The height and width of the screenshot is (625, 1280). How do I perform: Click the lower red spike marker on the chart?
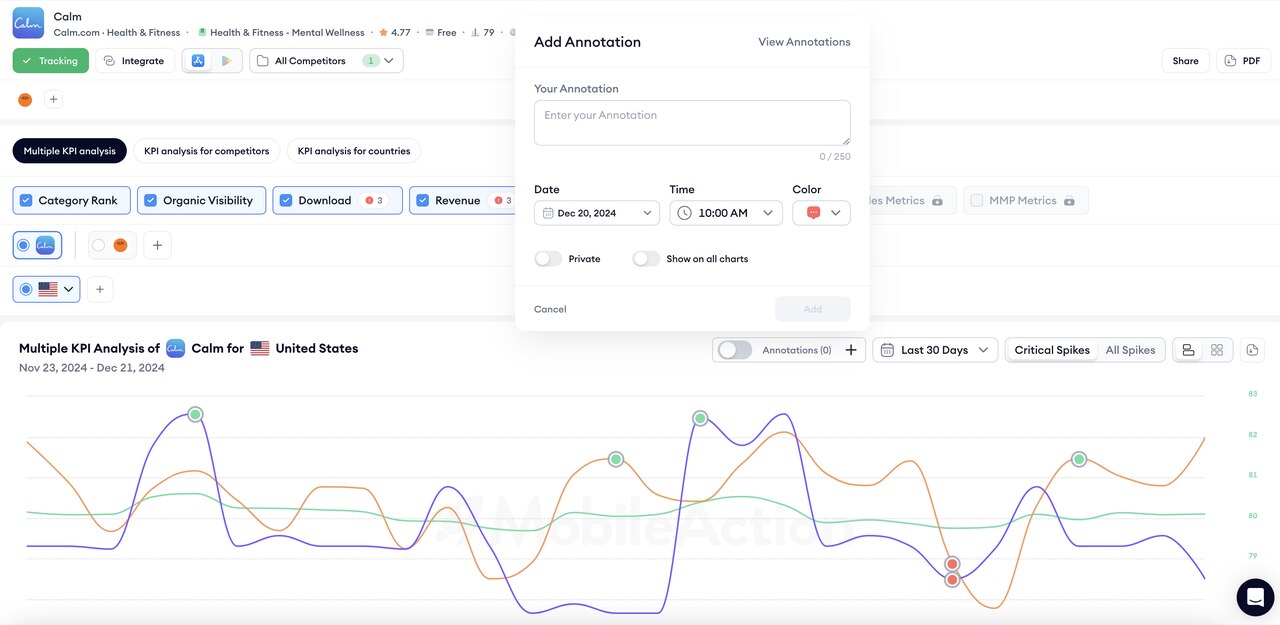952,580
